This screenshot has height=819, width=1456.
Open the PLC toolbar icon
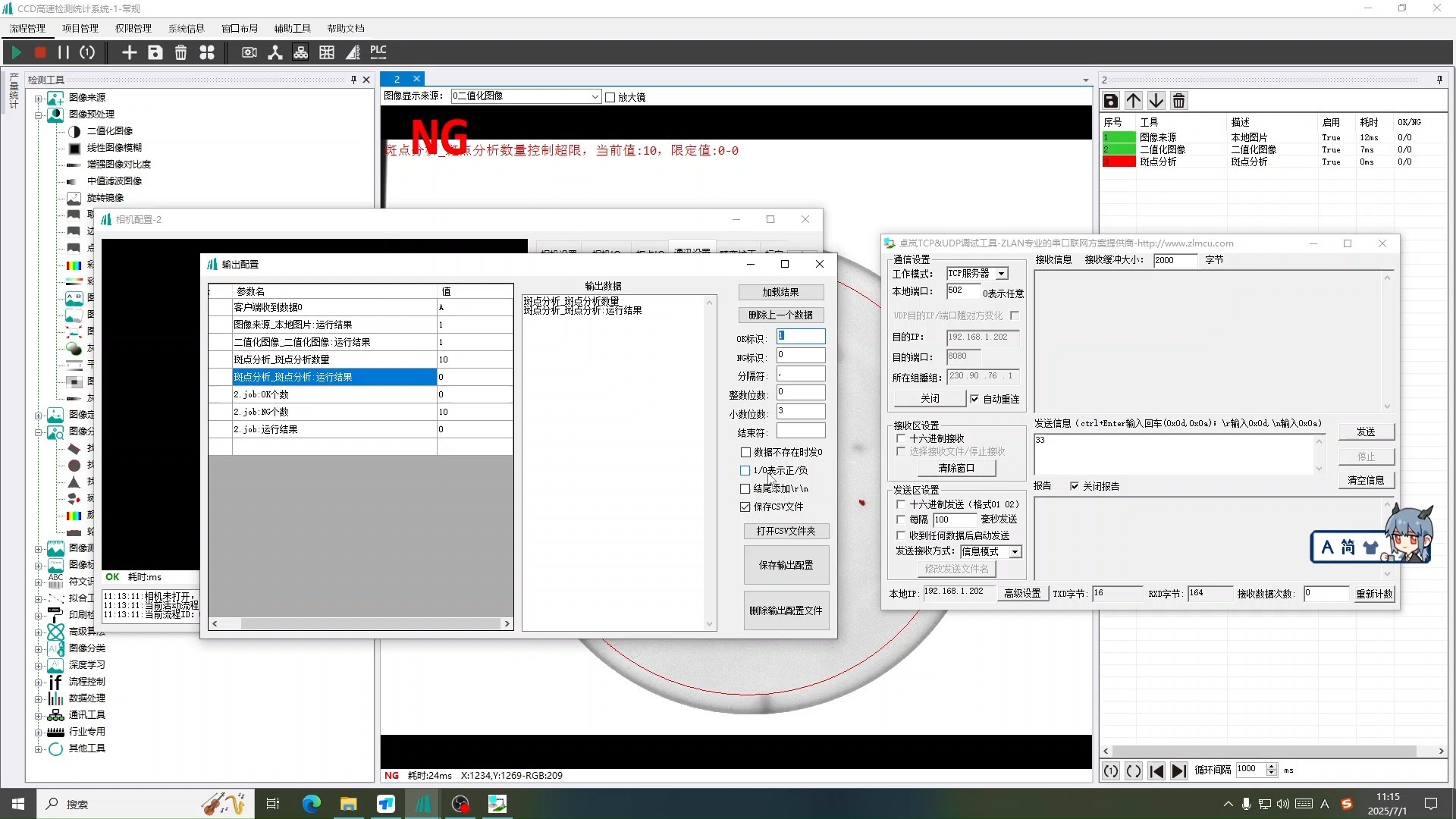[378, 52]
